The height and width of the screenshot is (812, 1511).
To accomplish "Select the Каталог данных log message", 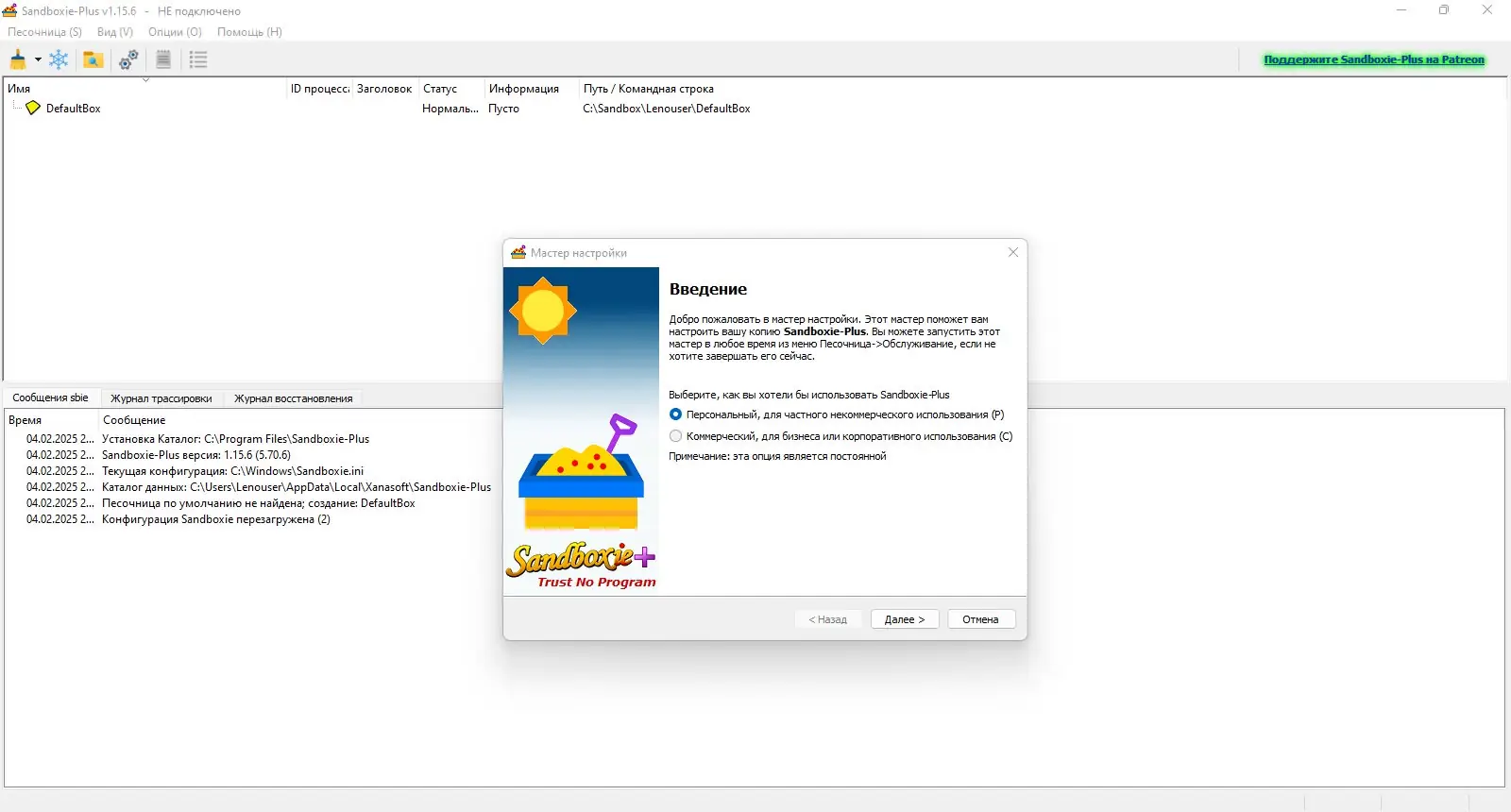I will tap(297, 487).
